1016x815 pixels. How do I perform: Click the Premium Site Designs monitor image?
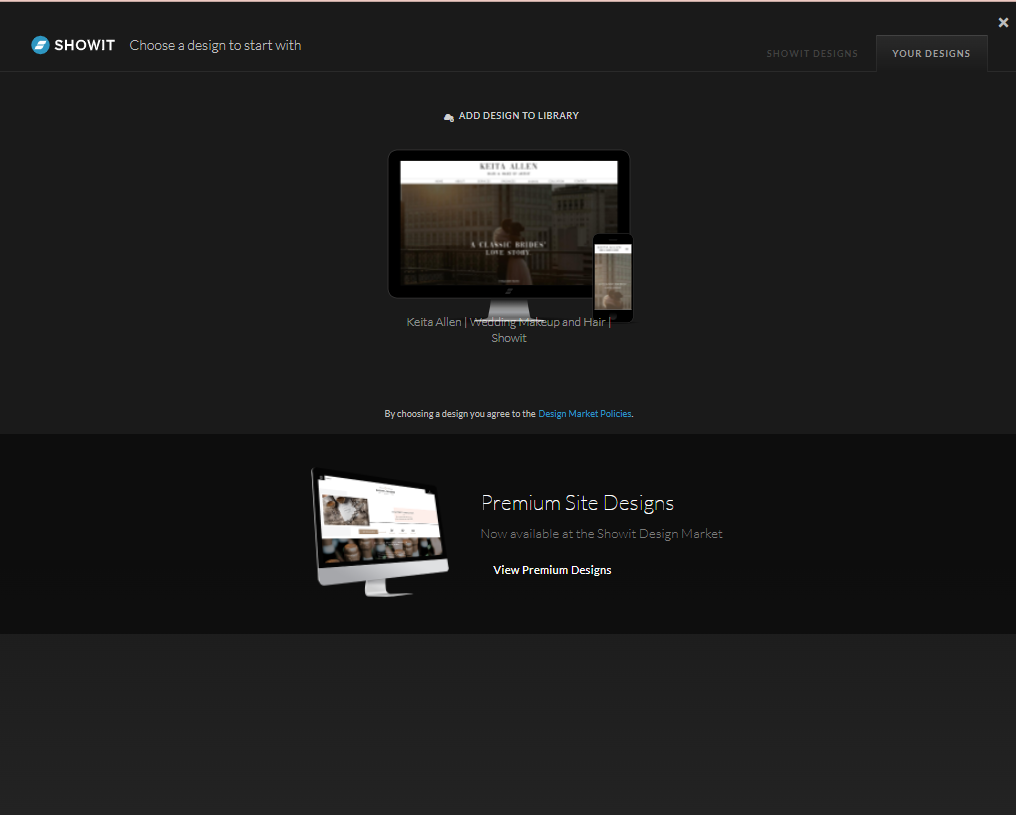pos(380,532)
